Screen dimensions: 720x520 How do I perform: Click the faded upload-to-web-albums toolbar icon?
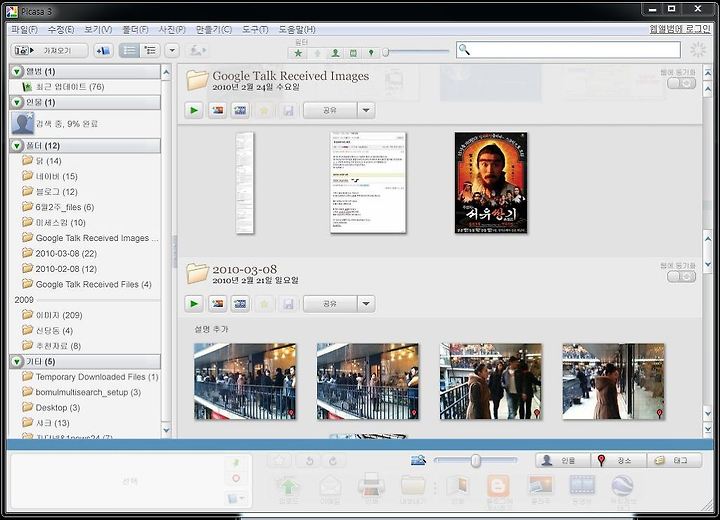pyautogui.click(x=198, y=51)
